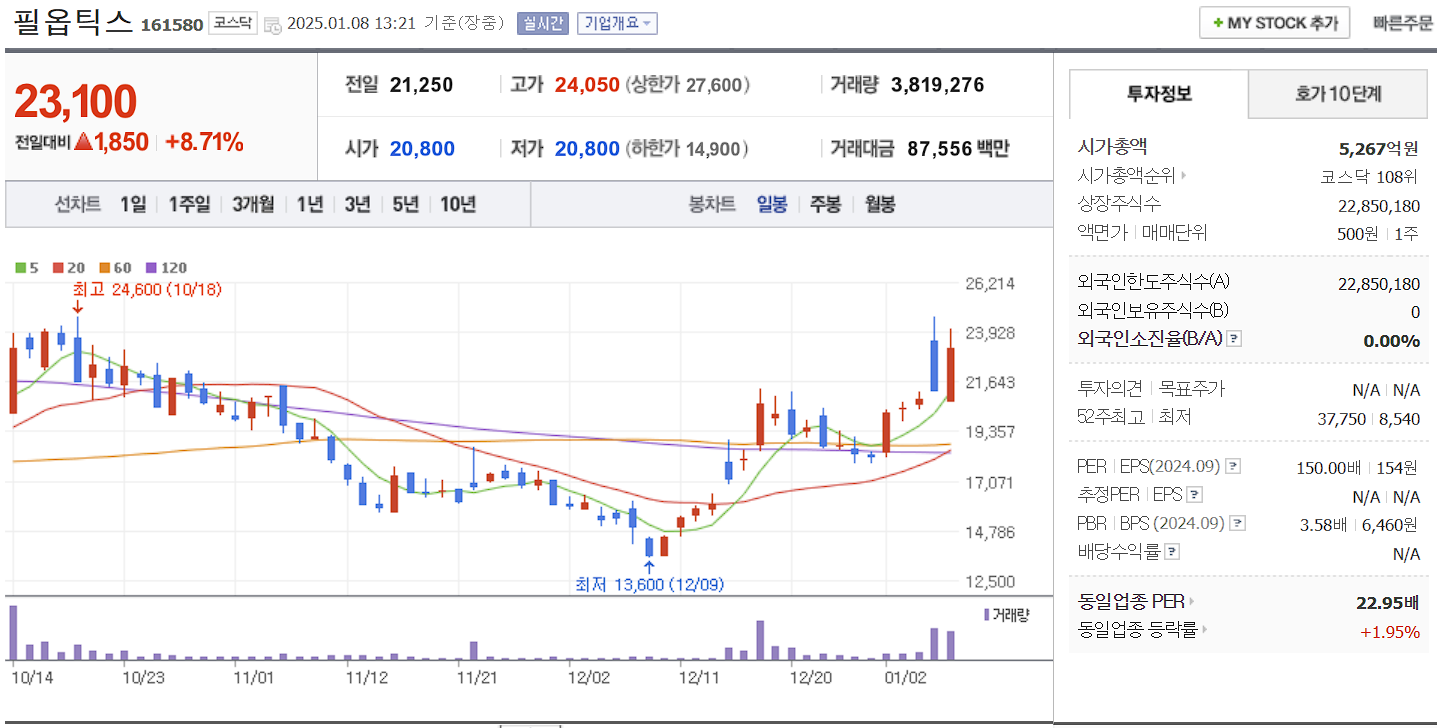Switch to the 호가 10단계 tab
The height and width of the screenshot is (728, 1437).
1337,93
